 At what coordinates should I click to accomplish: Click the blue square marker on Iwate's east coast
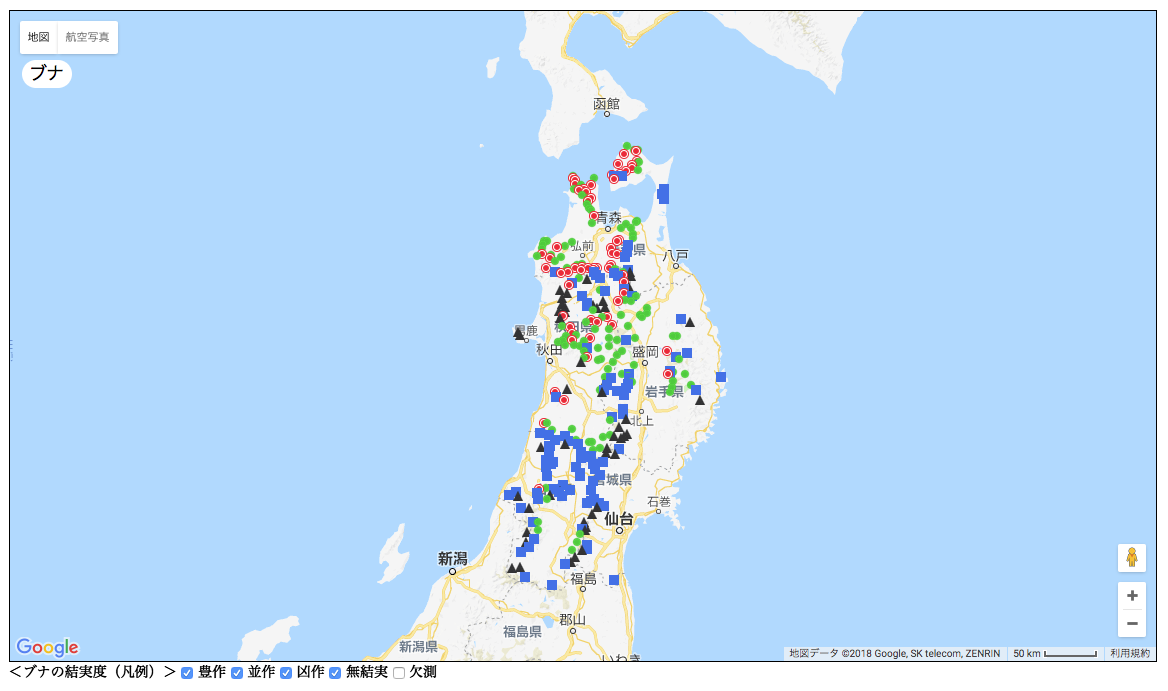click(720, 377)
